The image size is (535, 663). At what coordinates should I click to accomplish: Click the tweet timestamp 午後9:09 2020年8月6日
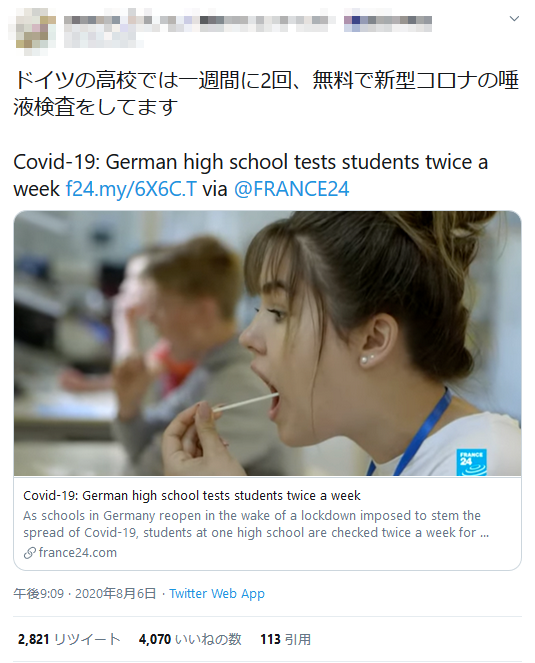click(85, 594)
